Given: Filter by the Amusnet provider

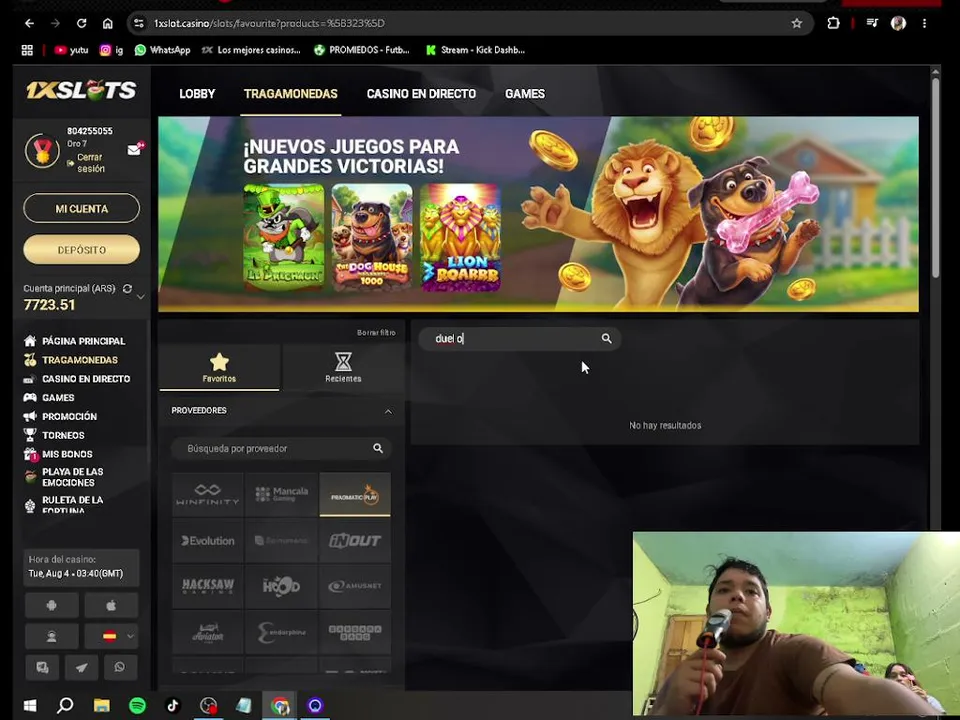Looking at the screenshot, I should (x=355, y=586).
